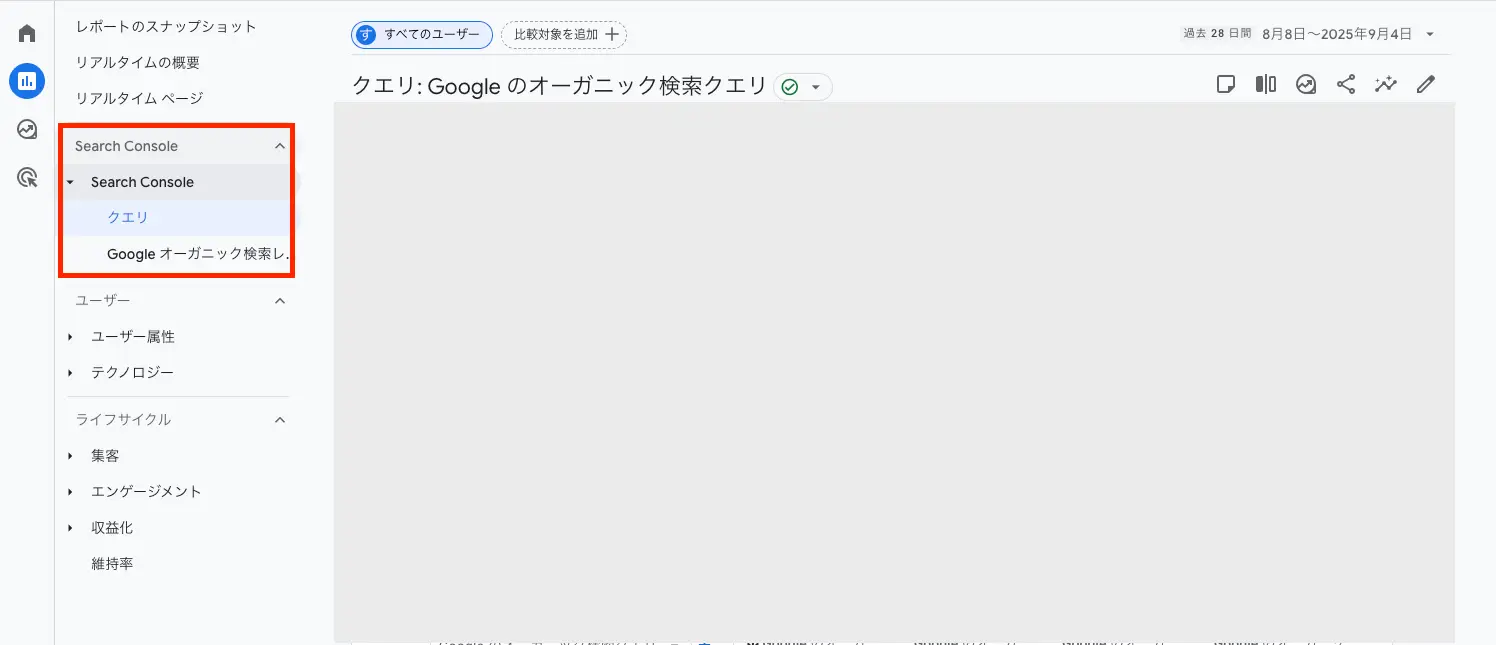Click the add note icon in report toolbar
The width and height of the screenshot is (1496, 645).
tap(1226, 85)
